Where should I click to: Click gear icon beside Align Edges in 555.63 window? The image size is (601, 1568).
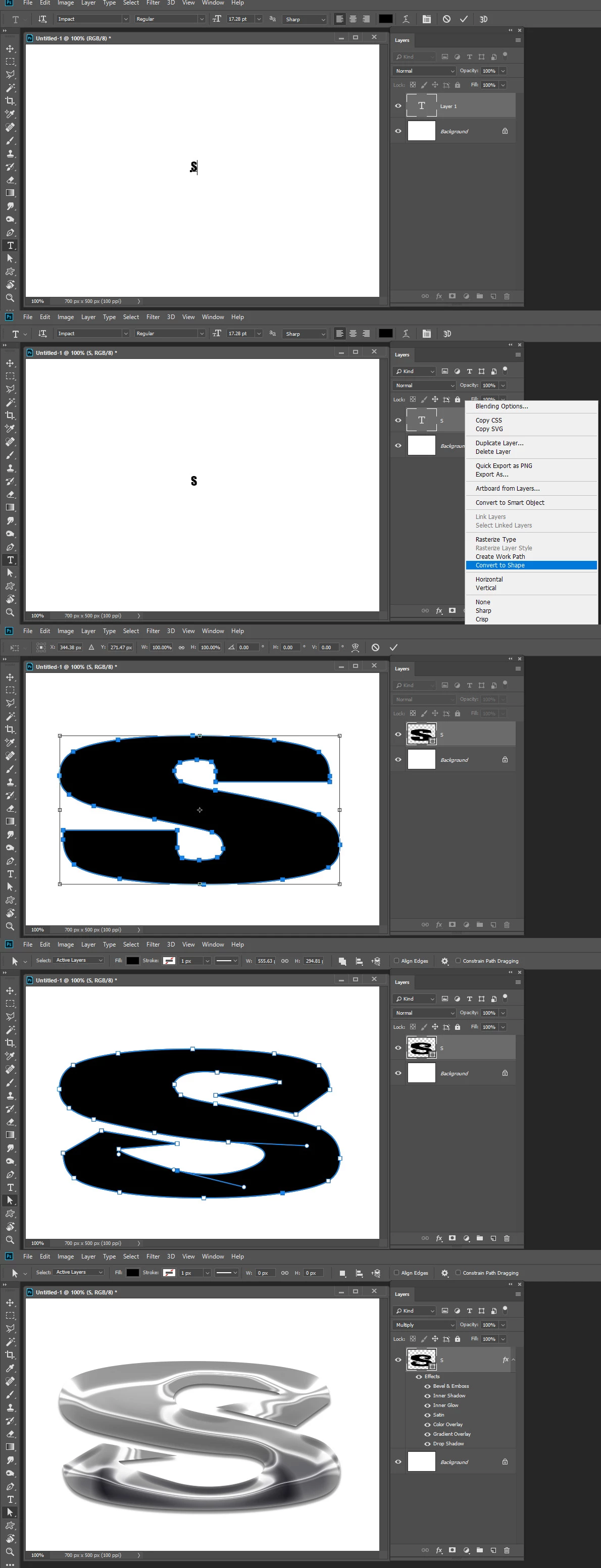click(x=444, y=961)
